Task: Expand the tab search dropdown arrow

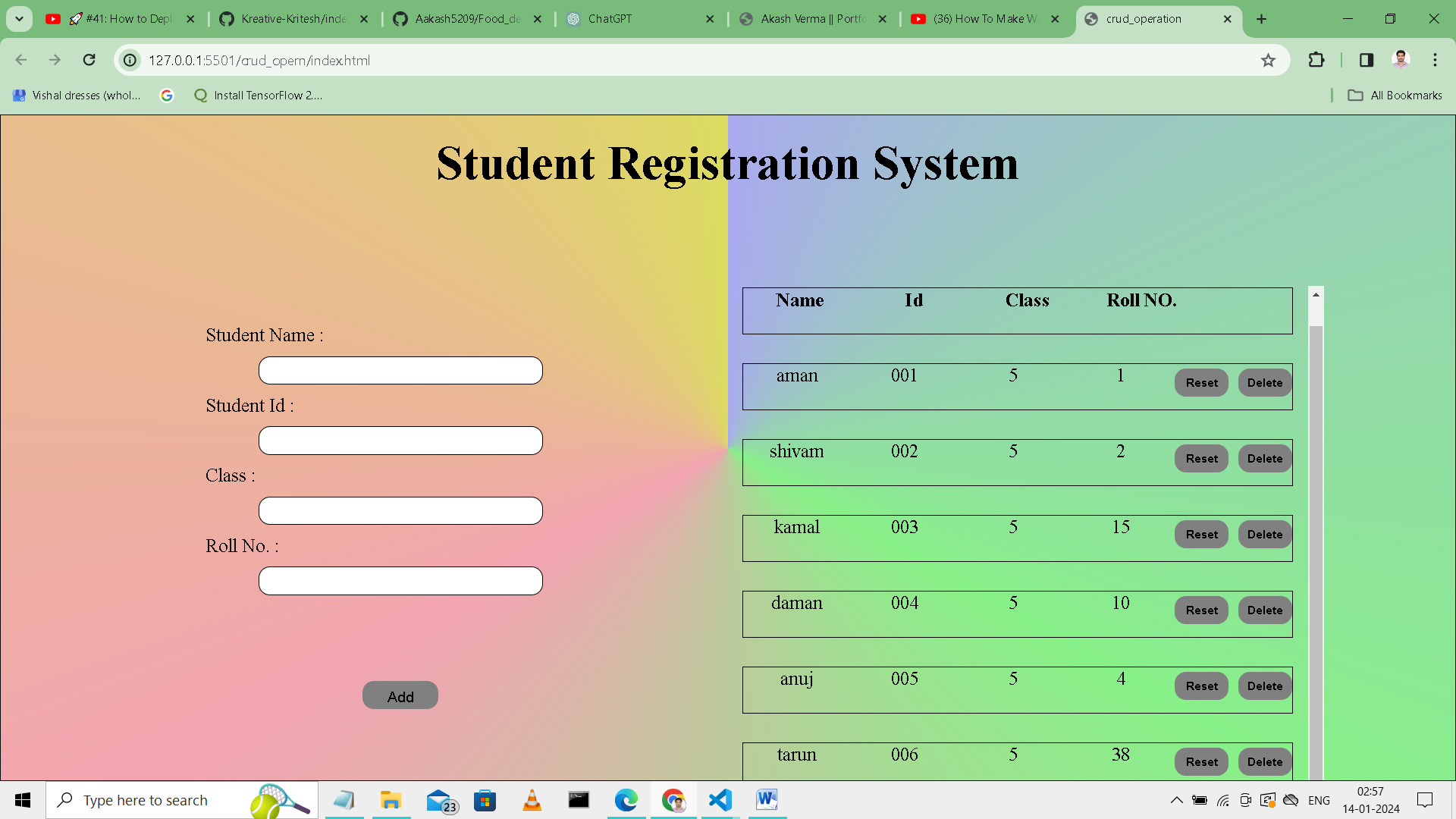Action: click(19, 19)
